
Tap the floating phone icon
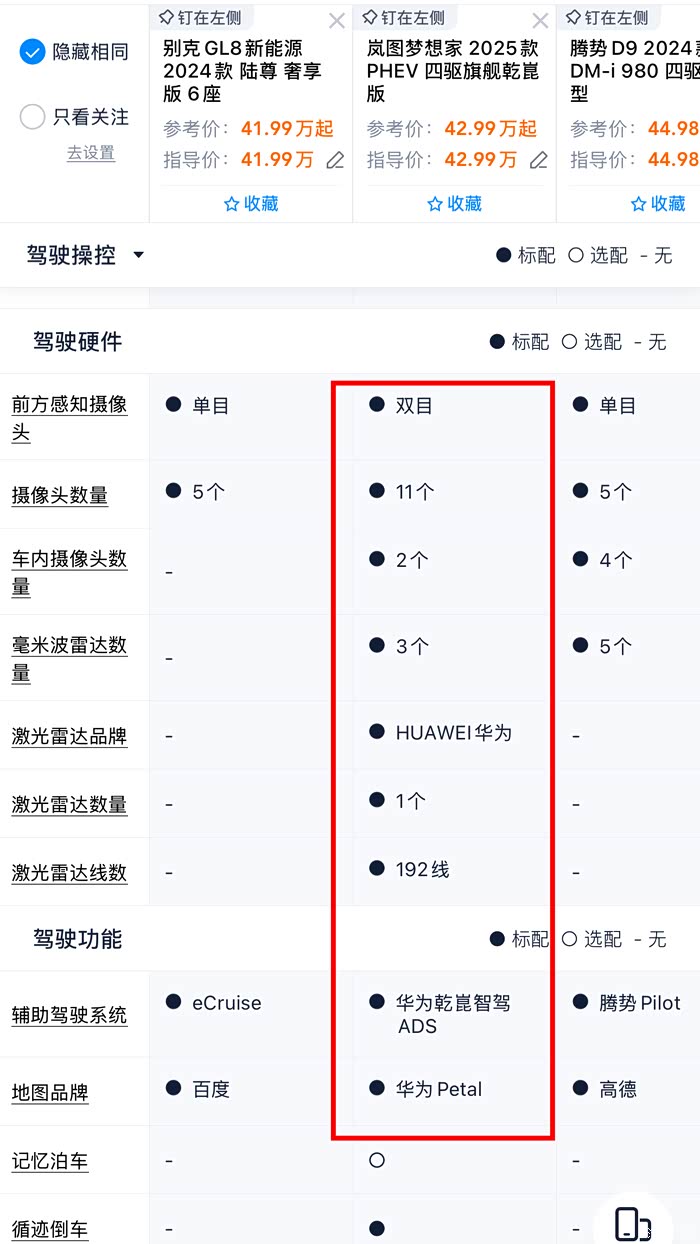coord(632,1224)
